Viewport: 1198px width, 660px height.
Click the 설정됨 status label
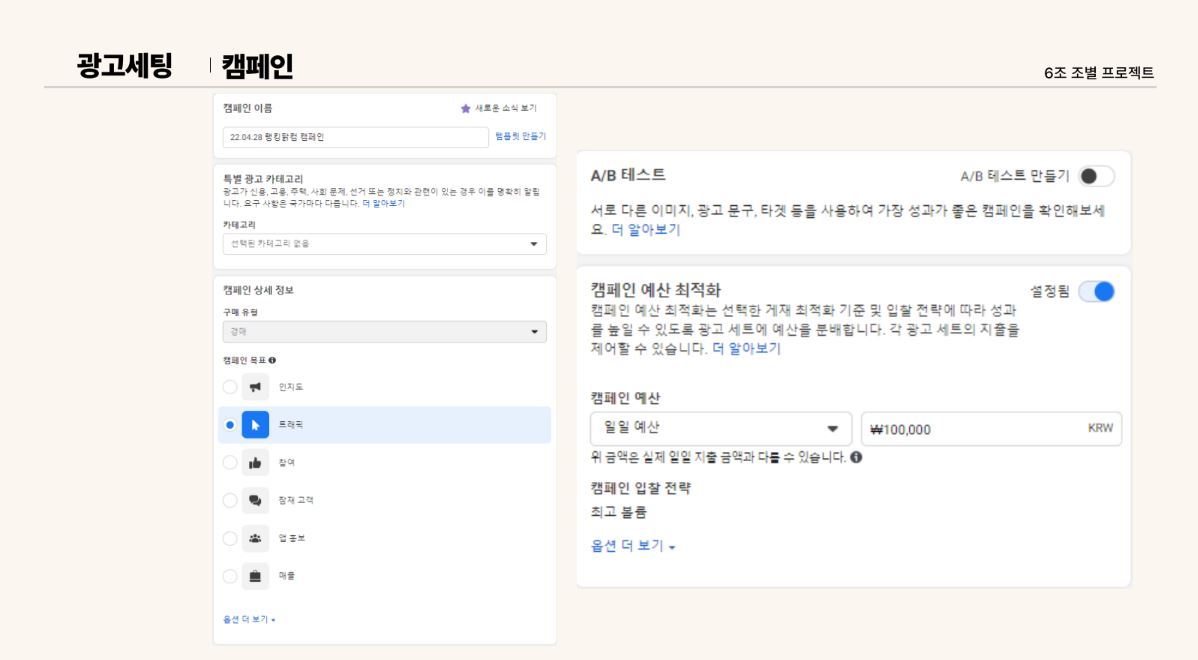tap(1050, 291)
